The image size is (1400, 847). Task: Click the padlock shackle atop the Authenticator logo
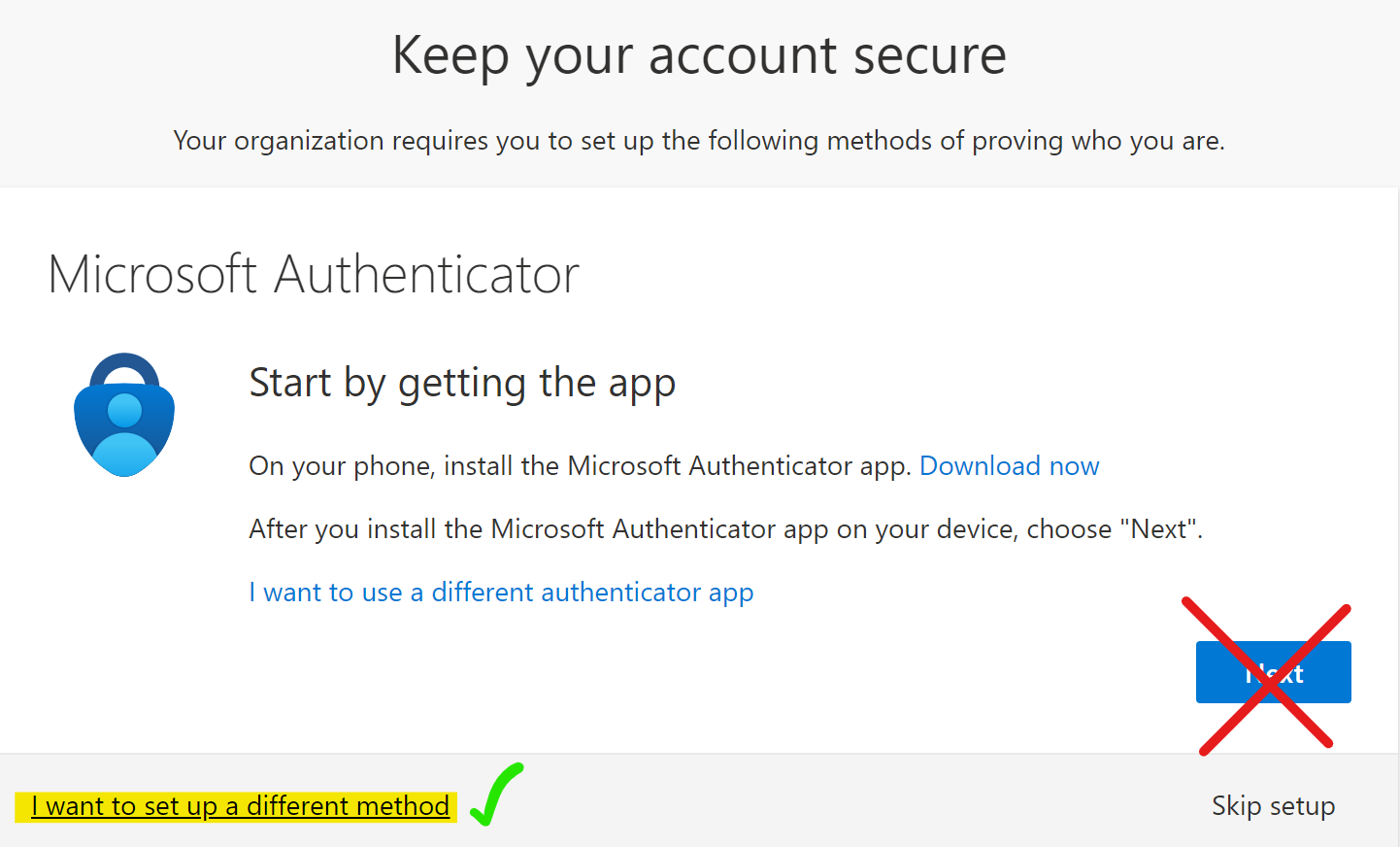(x=124, y=371)
